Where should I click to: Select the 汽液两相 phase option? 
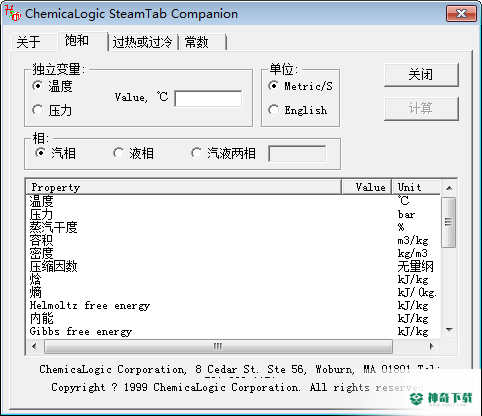coord(223,153)
